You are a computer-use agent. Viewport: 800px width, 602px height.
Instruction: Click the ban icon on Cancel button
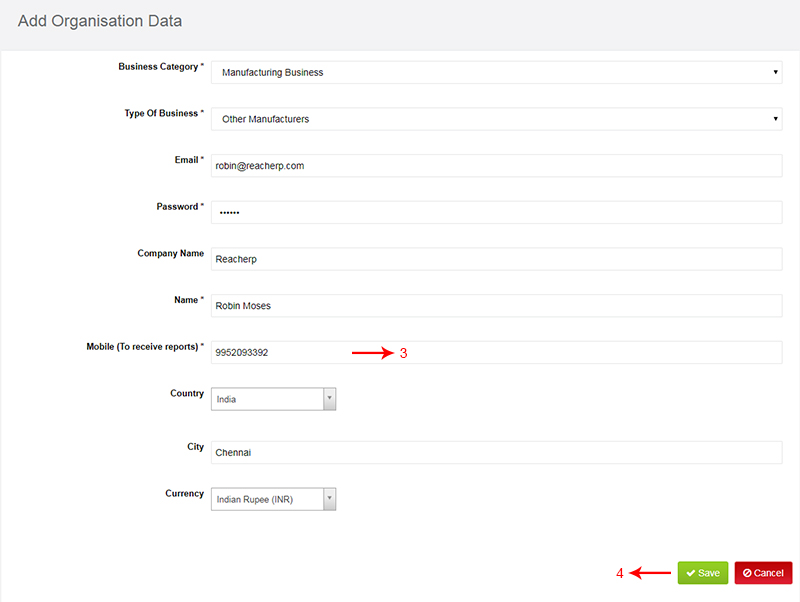(747, 573)
